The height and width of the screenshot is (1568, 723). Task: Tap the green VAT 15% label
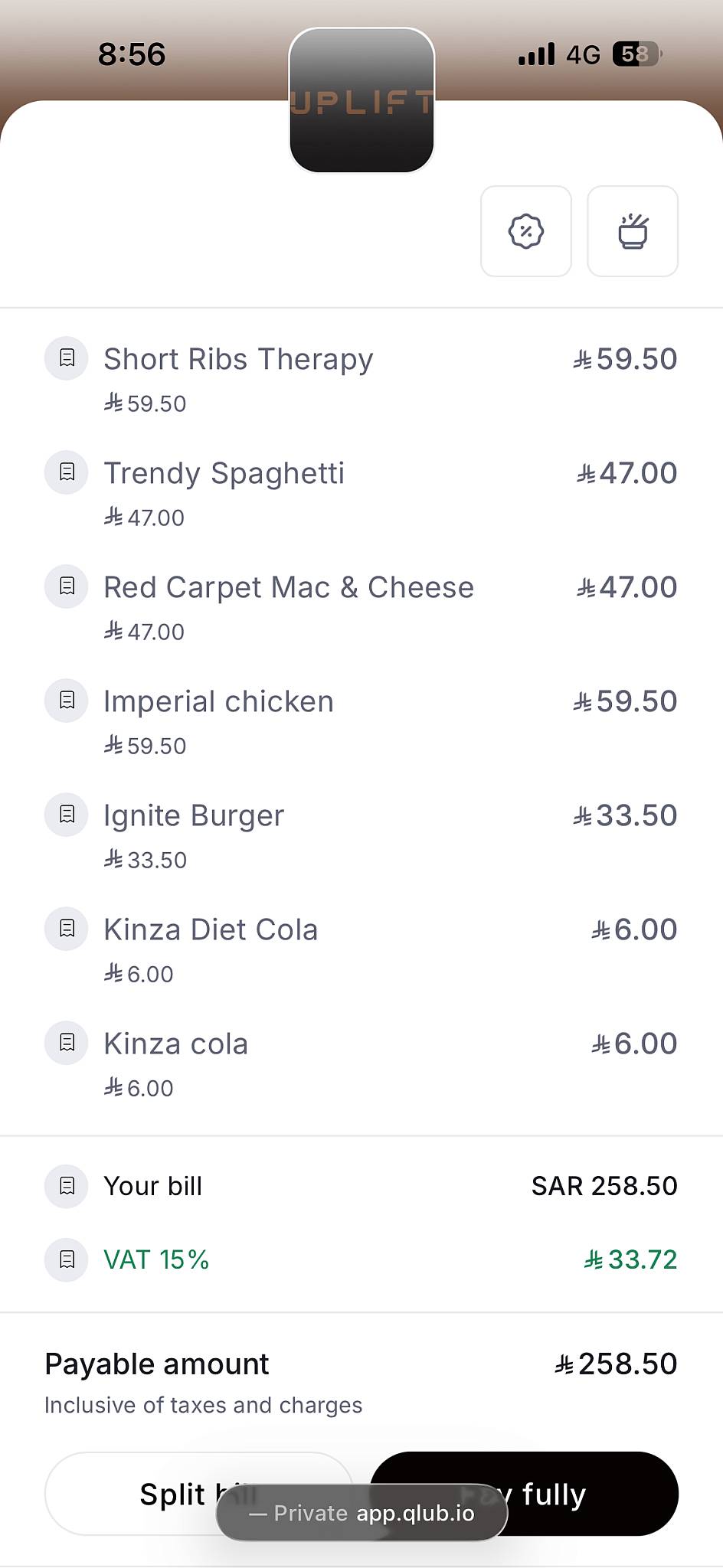click(x=156, y=1259)
